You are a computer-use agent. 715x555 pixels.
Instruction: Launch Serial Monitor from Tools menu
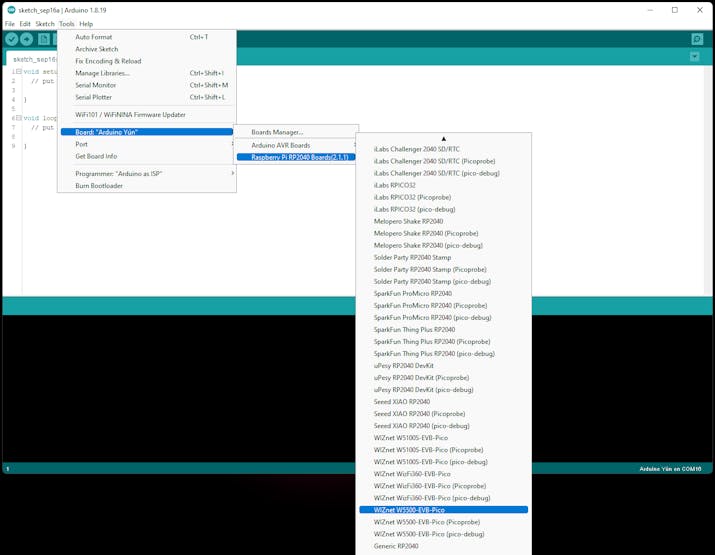click(x=146, y=85)
